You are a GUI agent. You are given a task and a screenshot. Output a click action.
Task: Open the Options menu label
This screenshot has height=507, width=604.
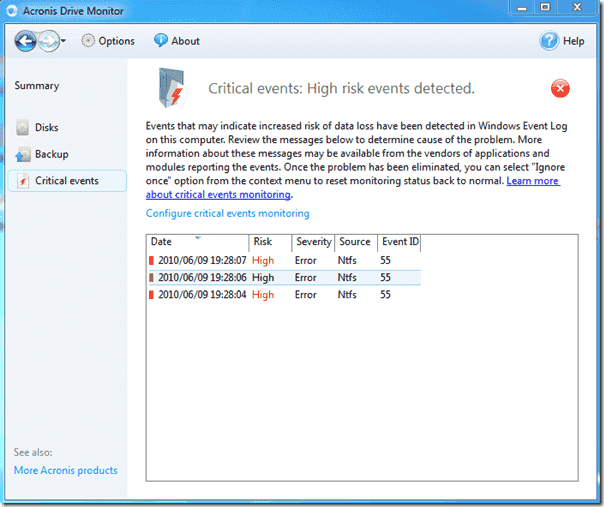pyautogui.click(x=116, y=41)
